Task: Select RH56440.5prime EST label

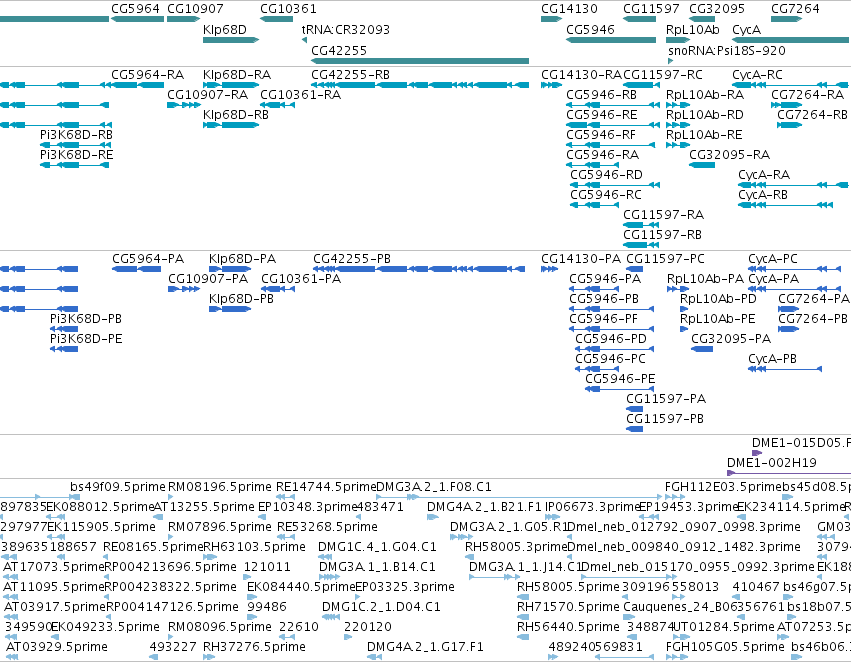Action: click(x=568, y=627)
